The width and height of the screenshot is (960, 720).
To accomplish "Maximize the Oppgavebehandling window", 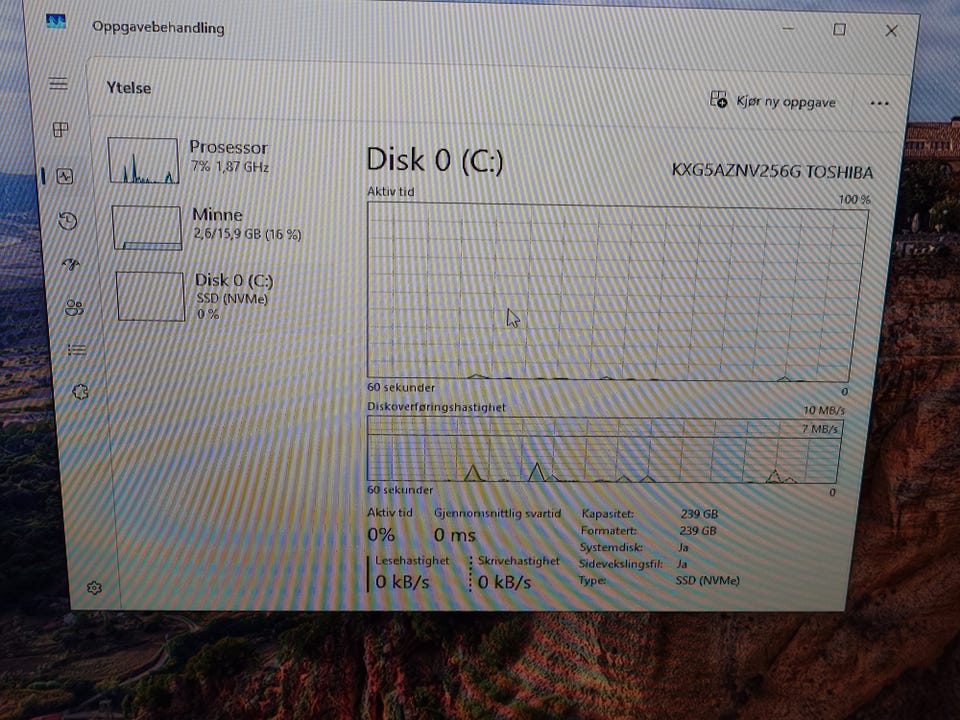I will tap(839, 29).
